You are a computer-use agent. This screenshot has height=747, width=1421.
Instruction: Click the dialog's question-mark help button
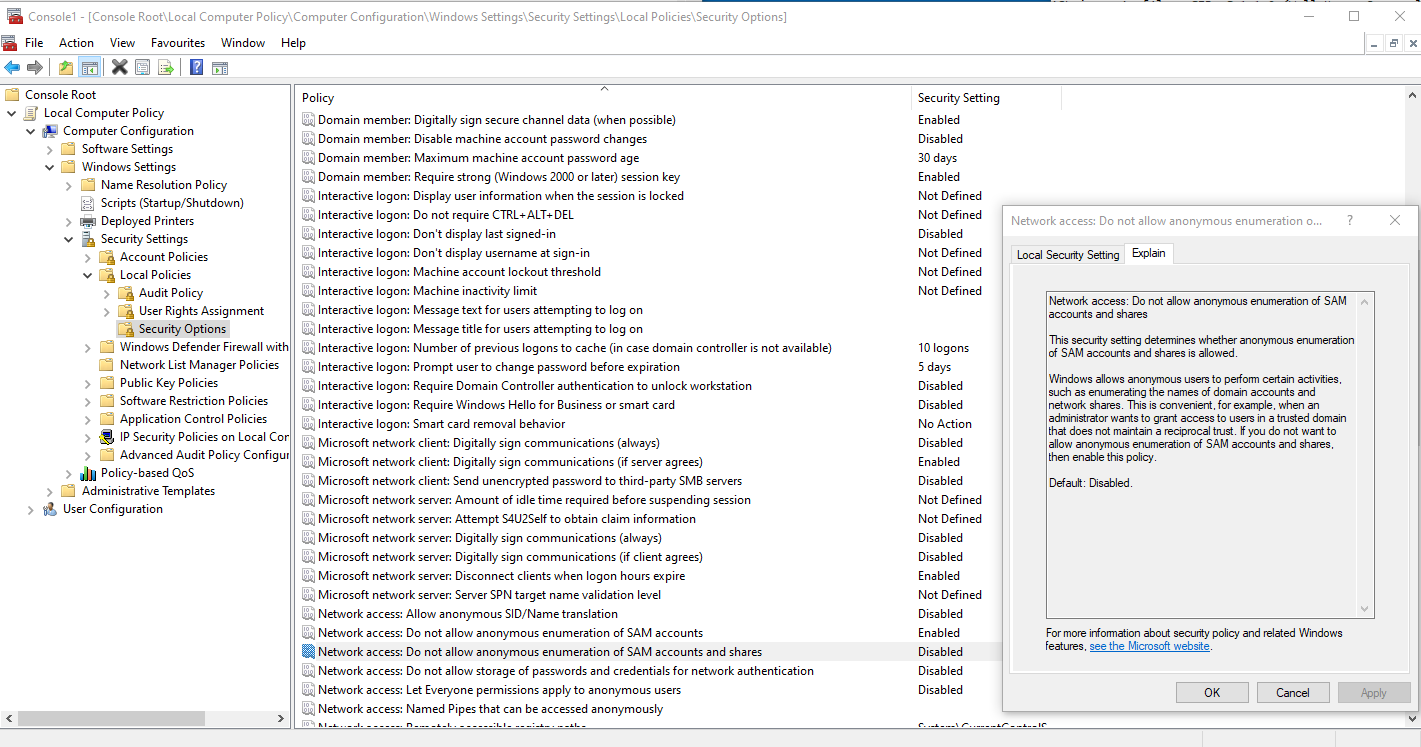1349,221
